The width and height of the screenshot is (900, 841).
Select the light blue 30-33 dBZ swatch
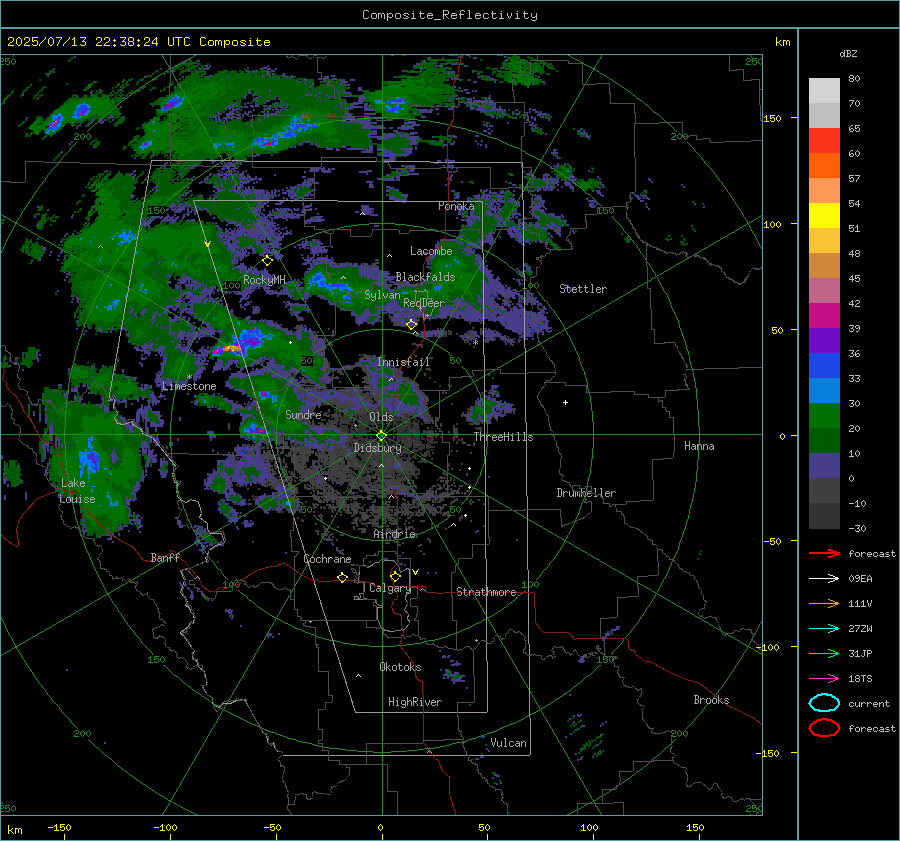click(824, 391)
